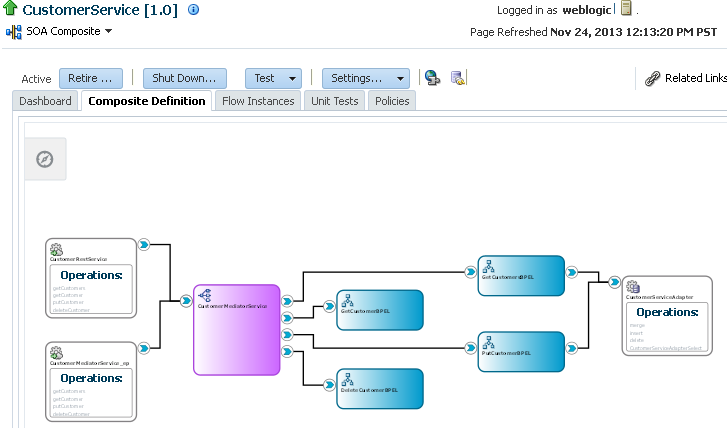Click the Test button label
The image size is (727, 428).
tap(264, 78)
